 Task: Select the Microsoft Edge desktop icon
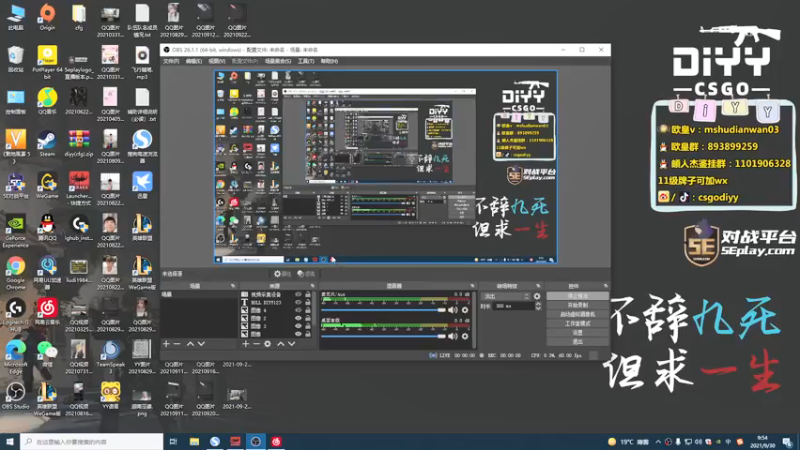15,357
